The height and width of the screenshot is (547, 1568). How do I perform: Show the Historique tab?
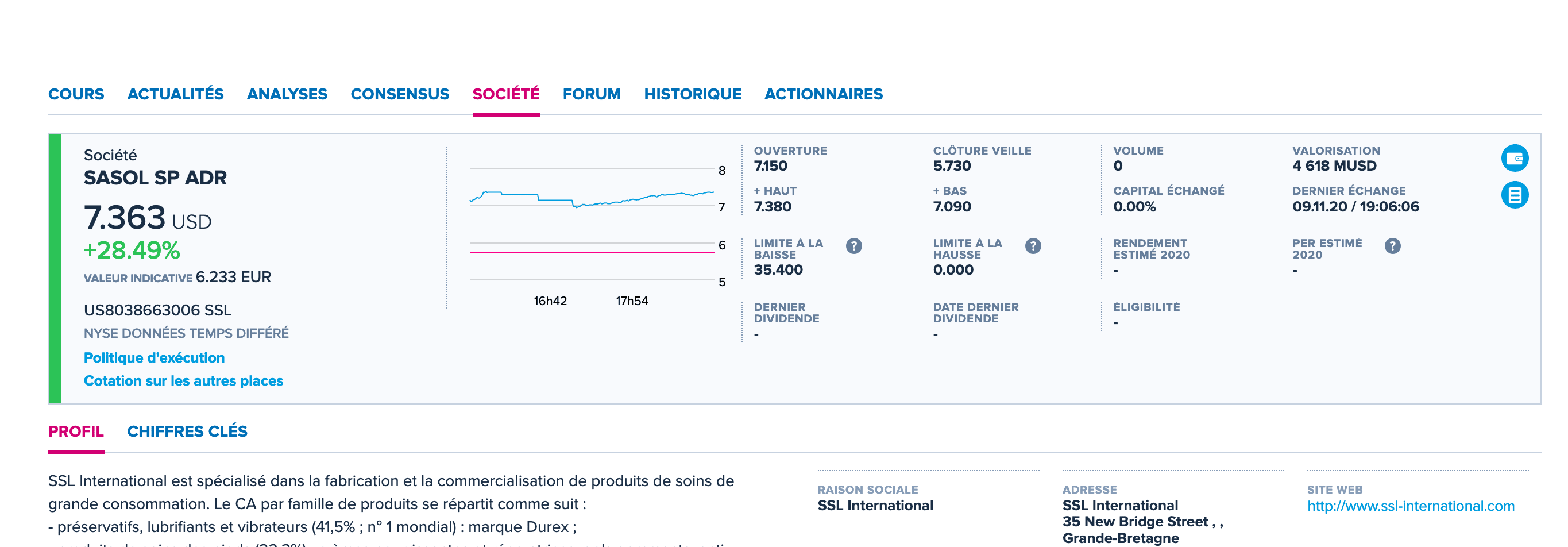coord(693,94)
